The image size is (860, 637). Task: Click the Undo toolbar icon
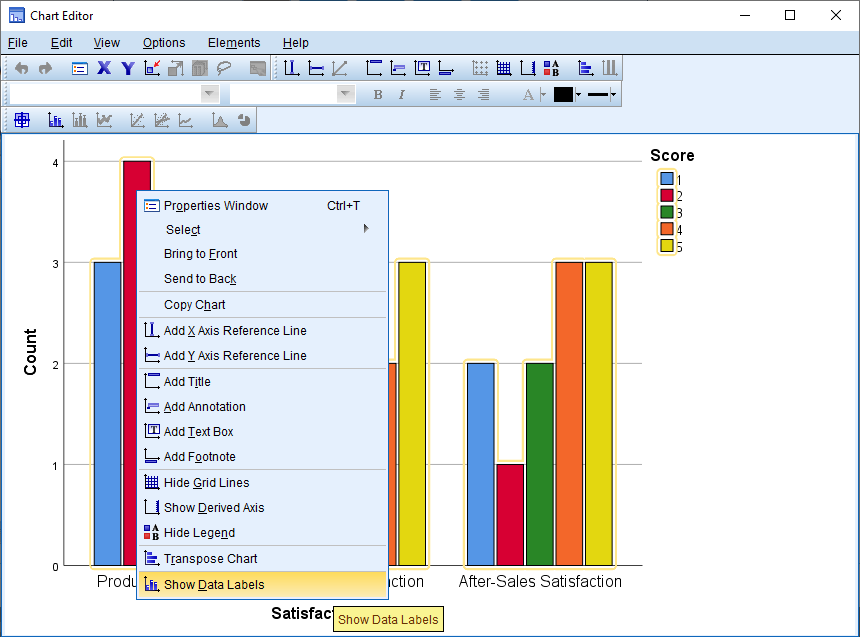21,68
